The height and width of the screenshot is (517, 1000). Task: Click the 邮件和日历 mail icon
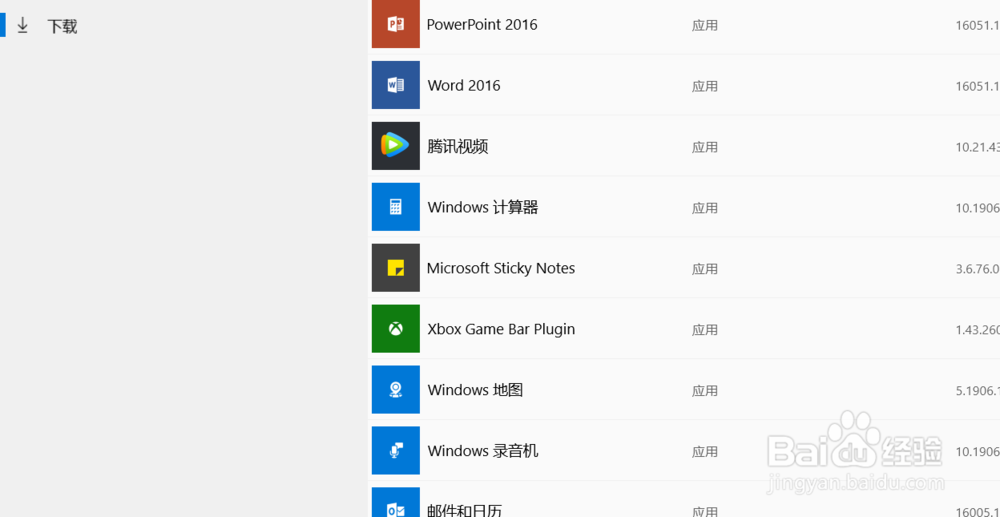[395, 502]
